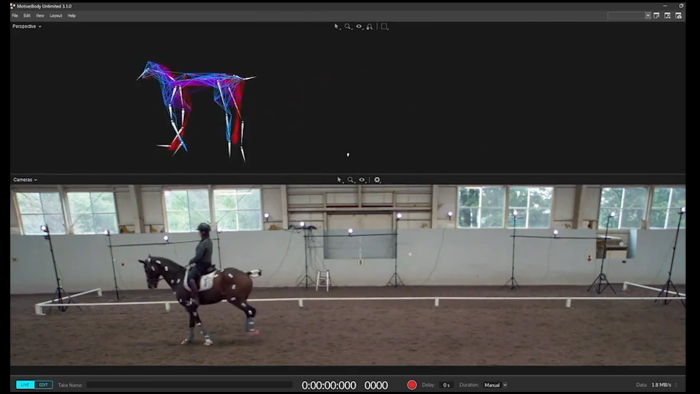Image resolution: width=700 pixels, height=394 pixels.
Task: Click the 1.8 MB/s data rate readout
Action: pos(661,385)
